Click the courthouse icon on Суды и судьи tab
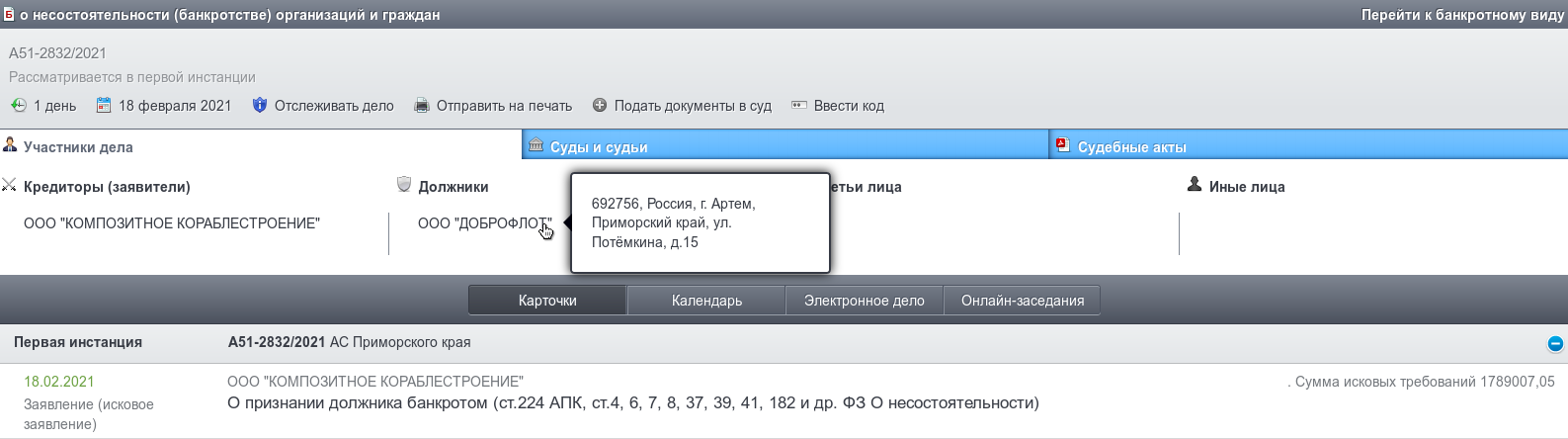Screen dimensions: 1568x439 [x=536, y=145]
